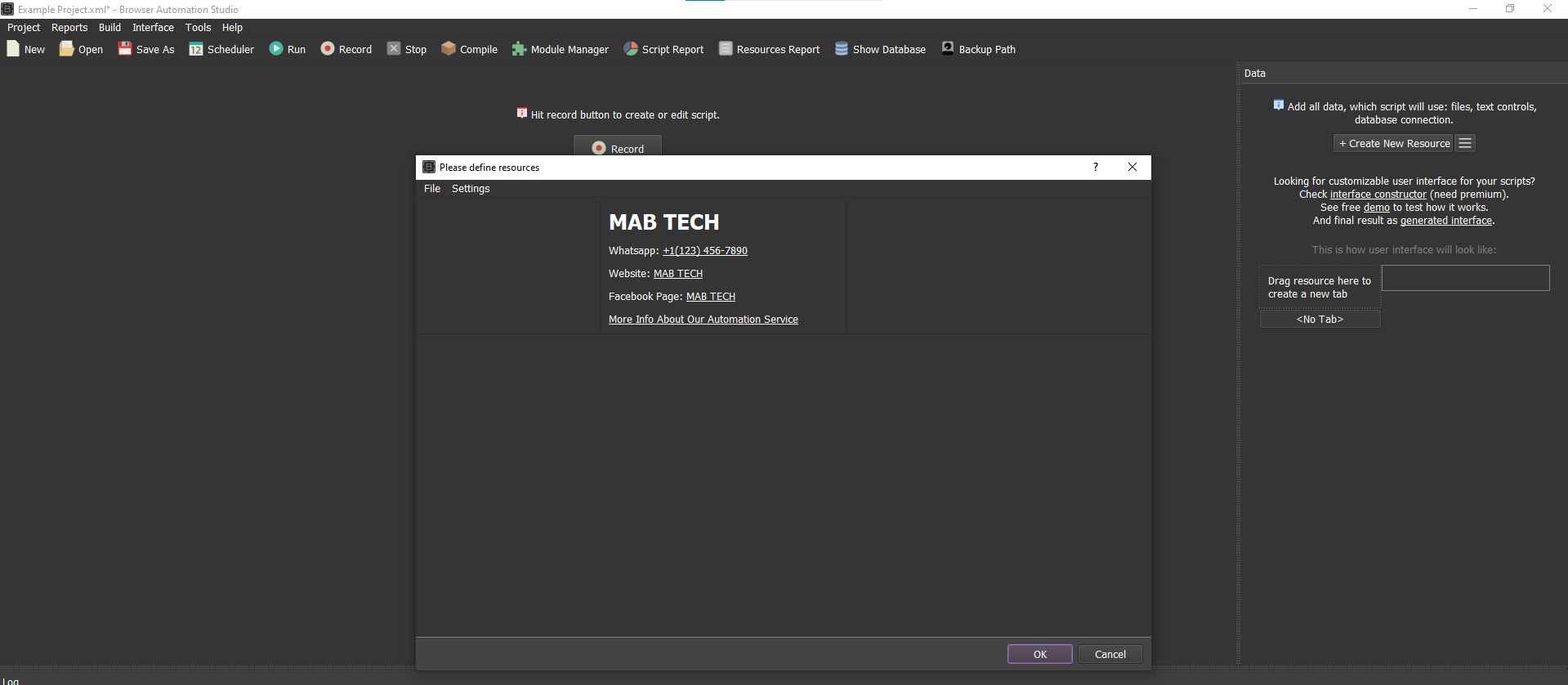This screenshot has width=1568, height=685.
Task: Click the Drag resource here to create tab area
Action: point(1320,287)
